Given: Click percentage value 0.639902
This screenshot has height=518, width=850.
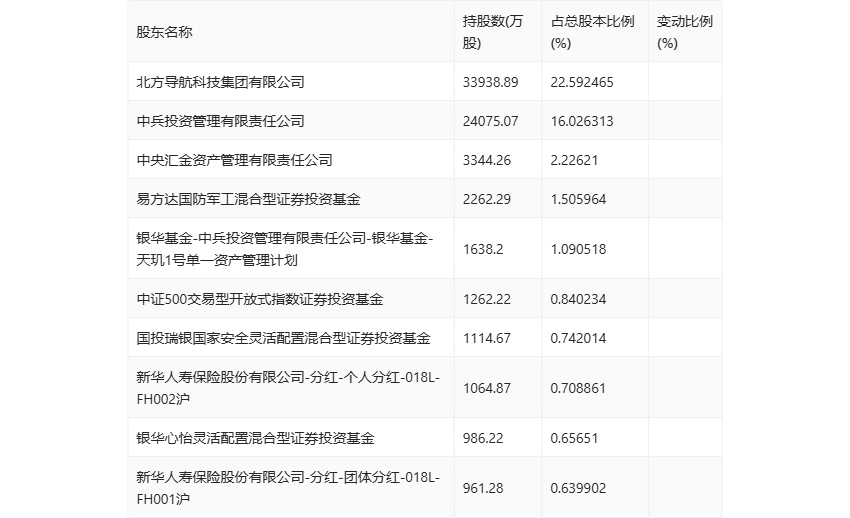Looking at the screenshot, I should click(578, 488).
